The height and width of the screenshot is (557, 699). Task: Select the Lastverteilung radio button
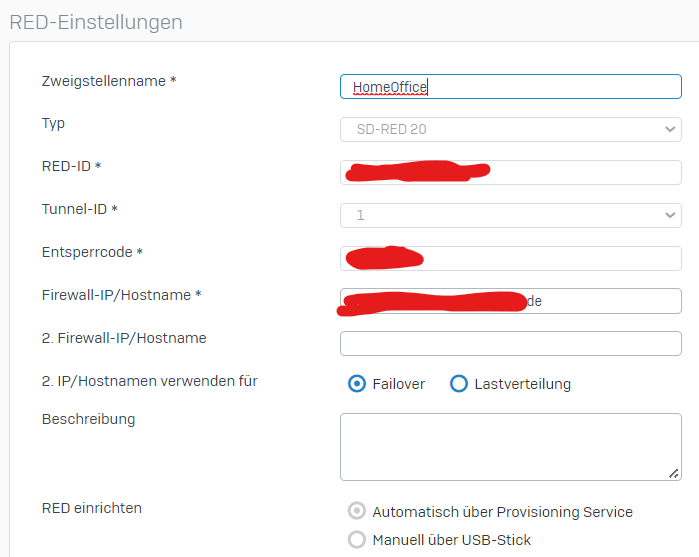pos(459,384)
